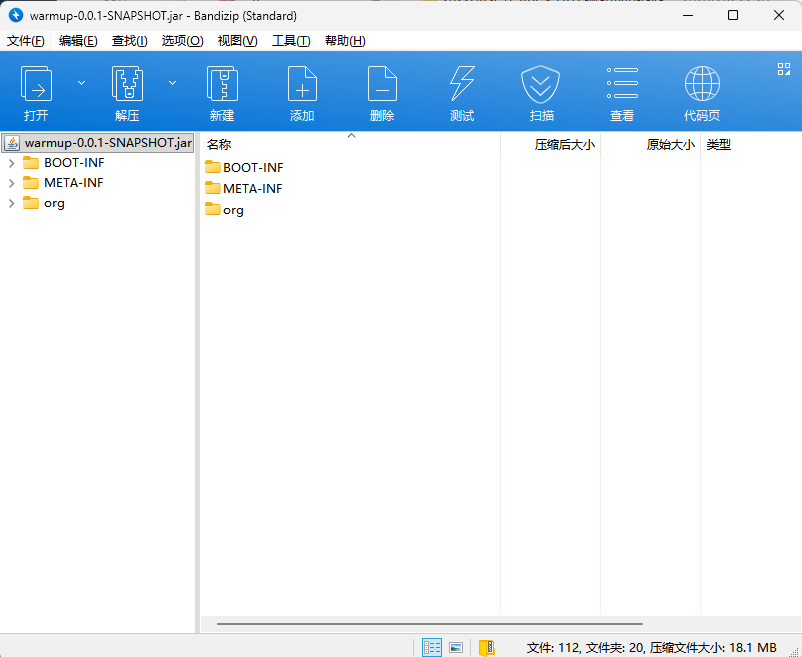Click the horizontal scrollbar of file list

click(430, 624)
